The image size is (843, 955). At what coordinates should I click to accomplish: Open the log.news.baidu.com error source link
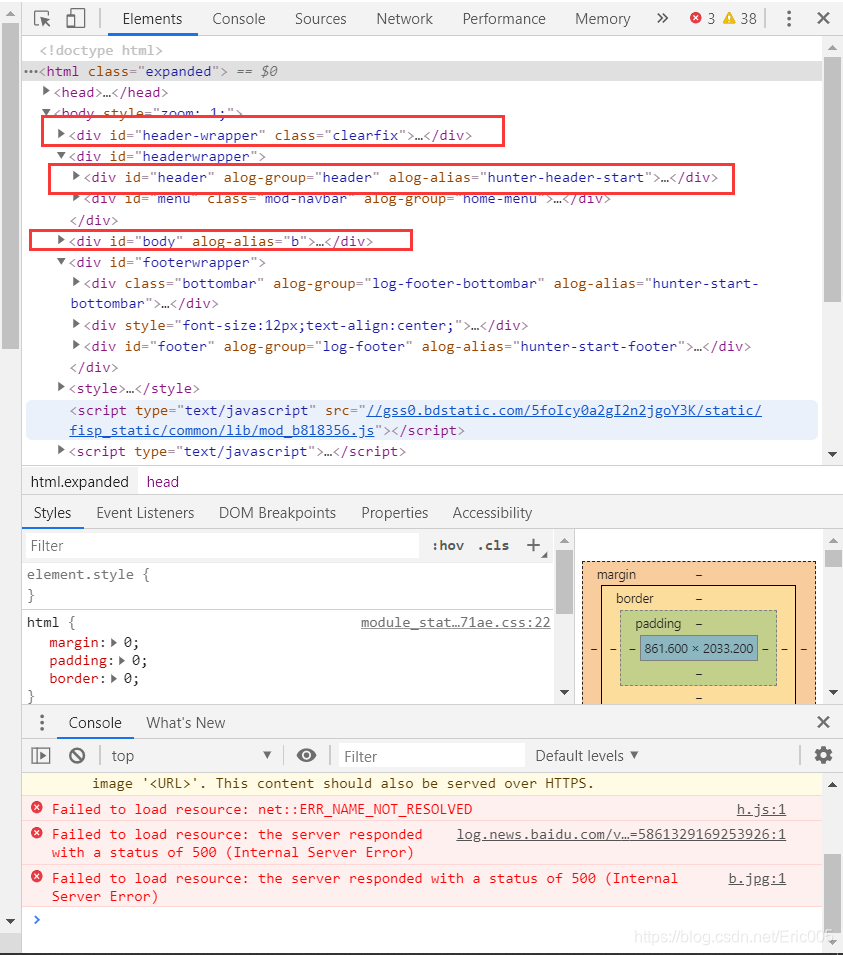point(621,834)
